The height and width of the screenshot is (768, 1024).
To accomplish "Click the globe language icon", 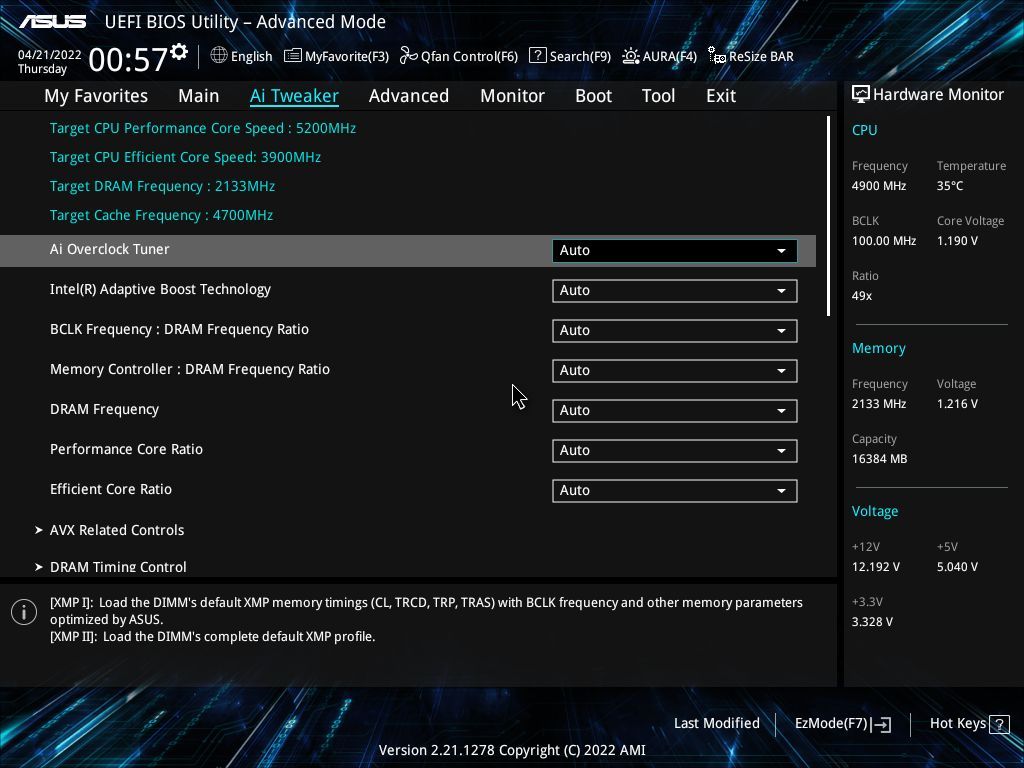I will tap(219, 56).
